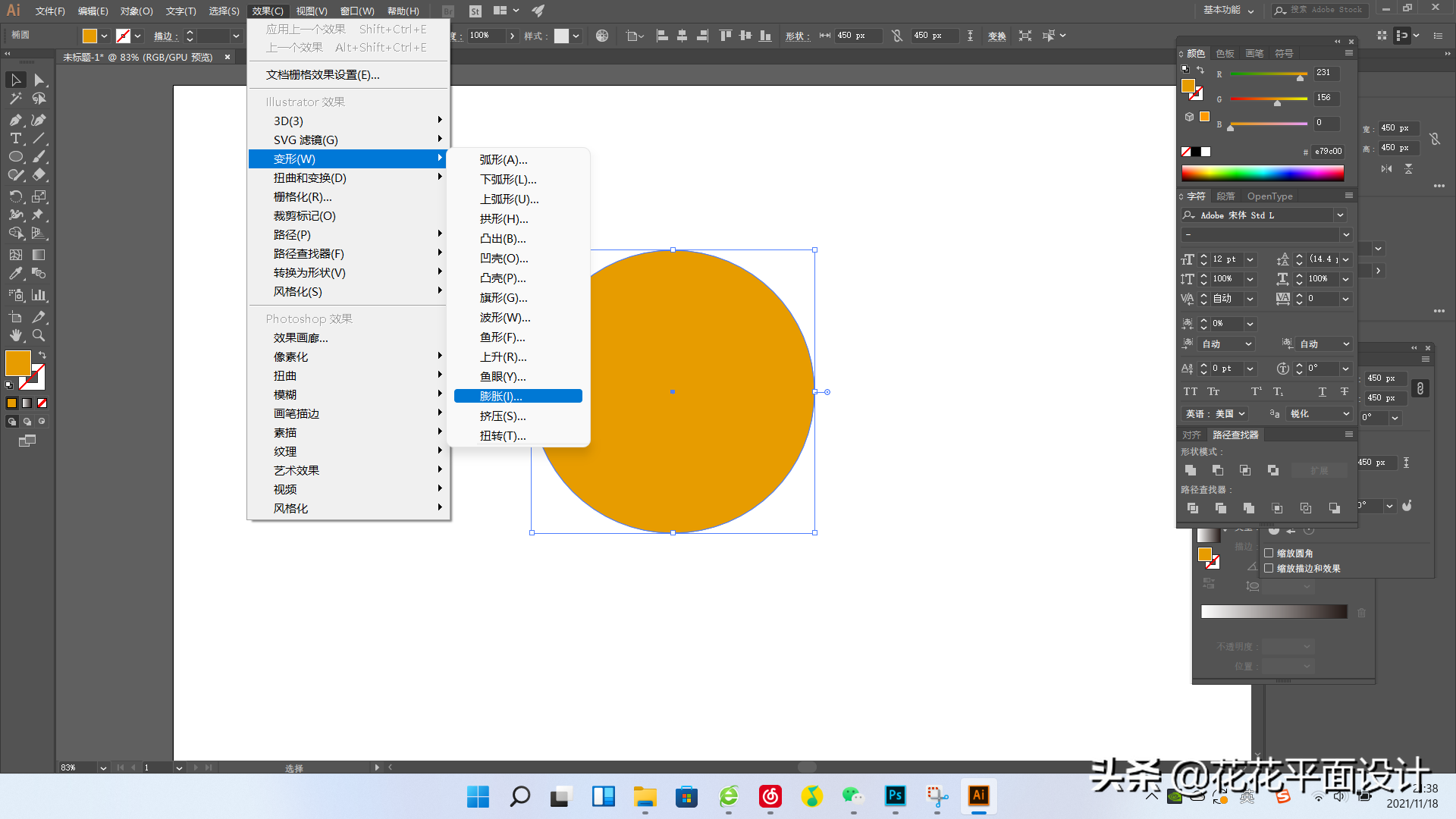Select the Eraser tool
The width and height of the screenshot is (1456, 819).
click(39, 175)
